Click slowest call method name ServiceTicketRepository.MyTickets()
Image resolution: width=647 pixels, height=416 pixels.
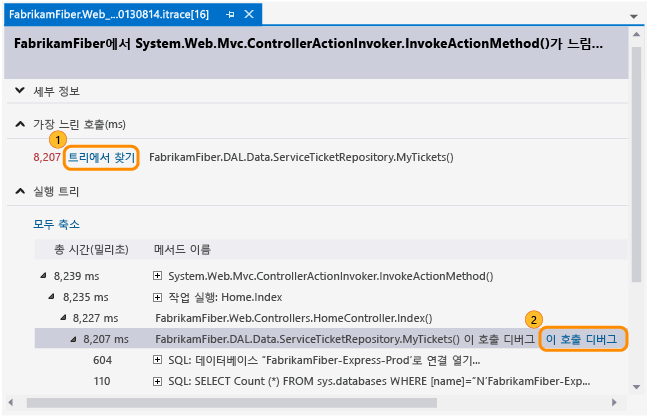(301, 157)
